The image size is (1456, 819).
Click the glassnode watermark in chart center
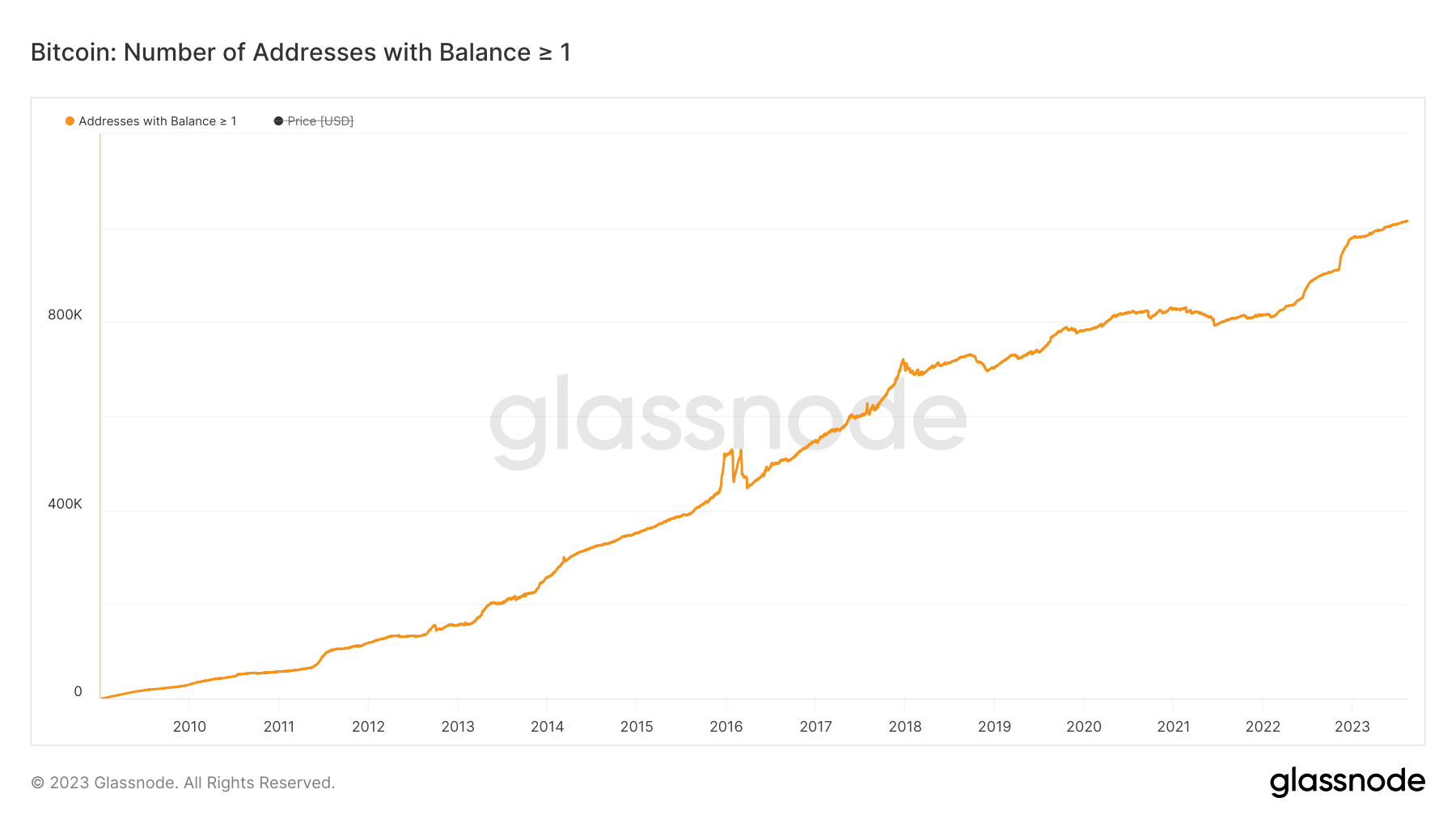[x=728, y=419]
